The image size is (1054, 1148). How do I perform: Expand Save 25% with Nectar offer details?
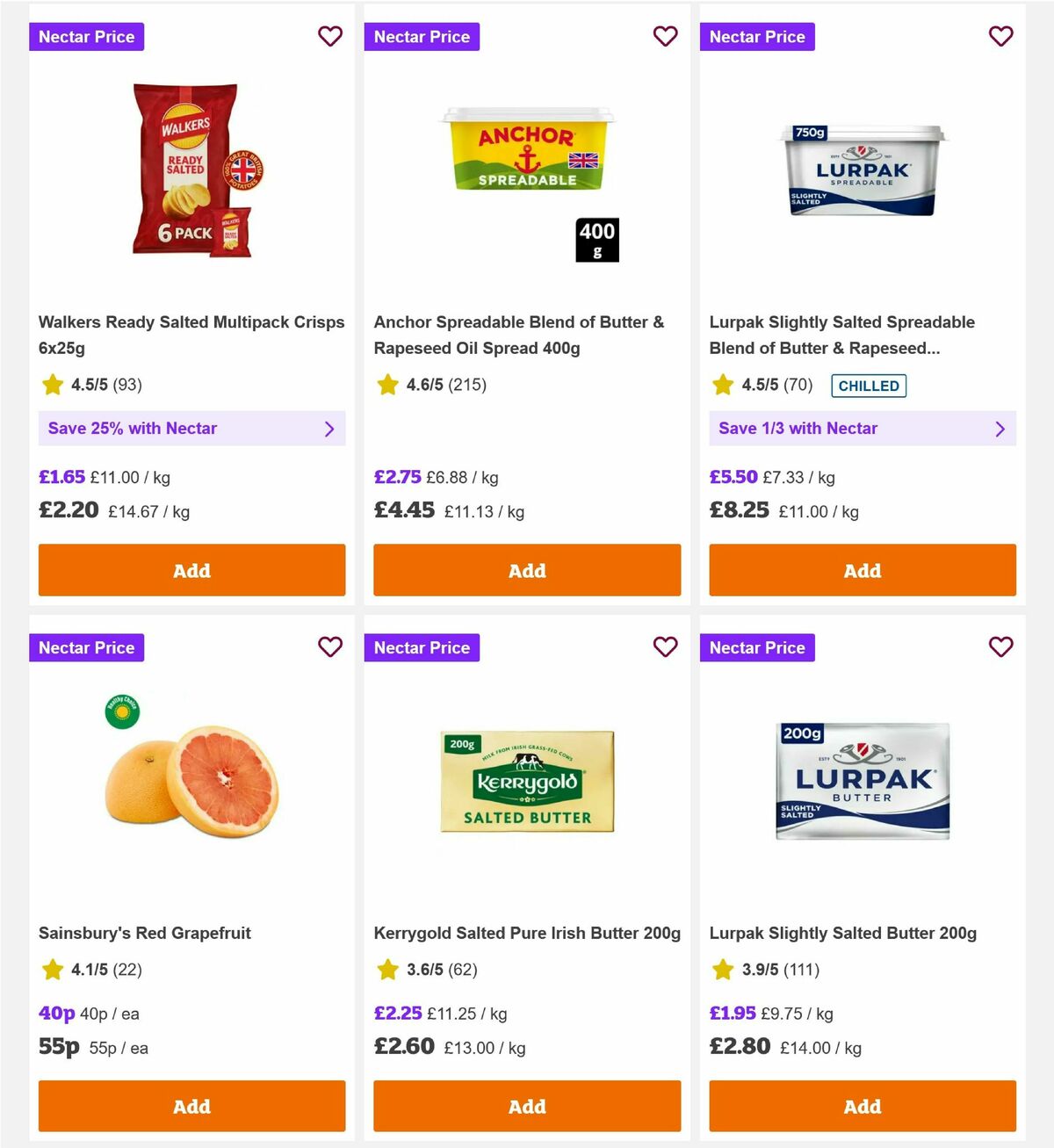point(191,429)
